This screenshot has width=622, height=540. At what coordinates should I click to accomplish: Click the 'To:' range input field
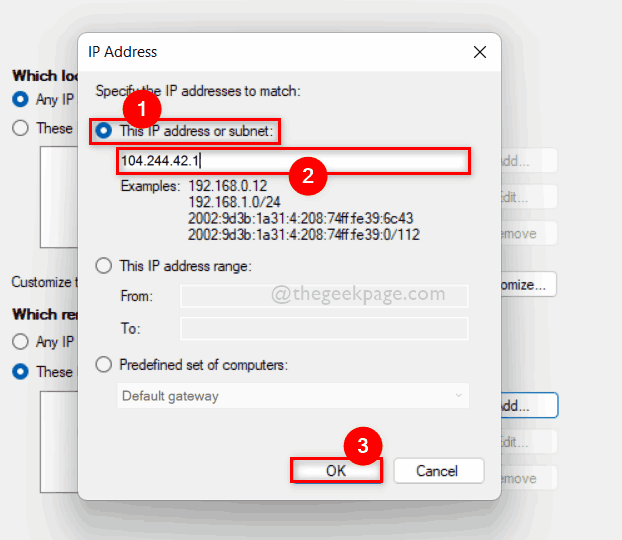point(324,329)
